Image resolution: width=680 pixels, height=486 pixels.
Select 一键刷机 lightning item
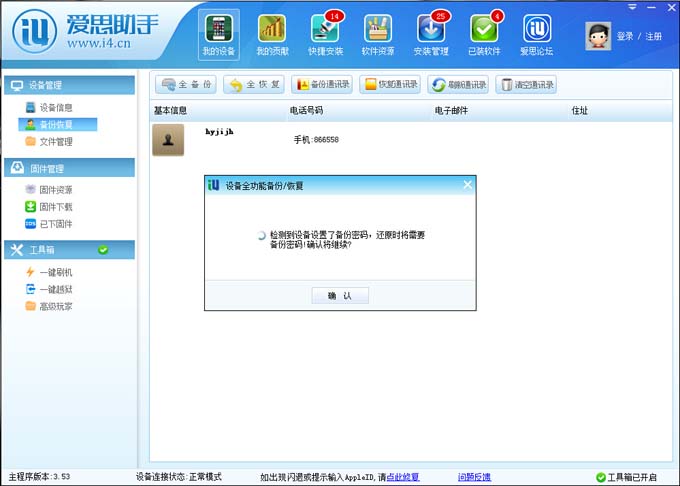(49, 272)
